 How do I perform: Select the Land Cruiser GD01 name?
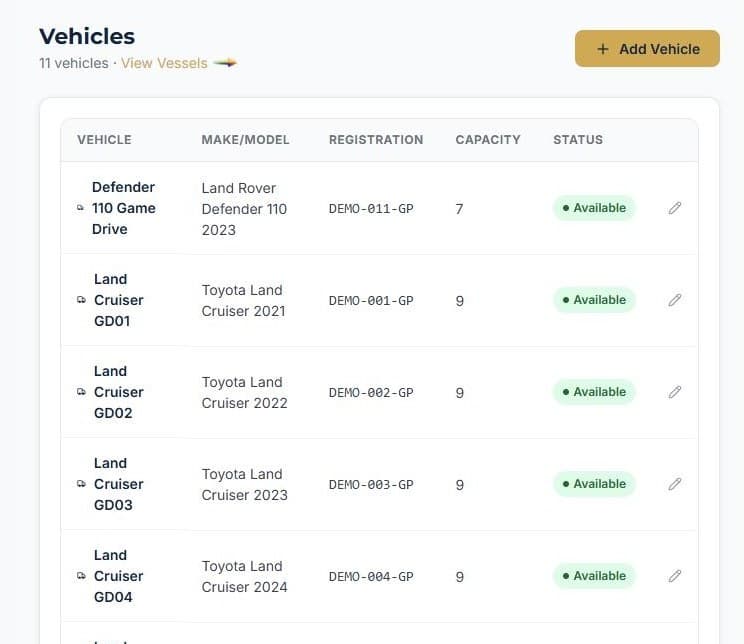click(119, 300)
